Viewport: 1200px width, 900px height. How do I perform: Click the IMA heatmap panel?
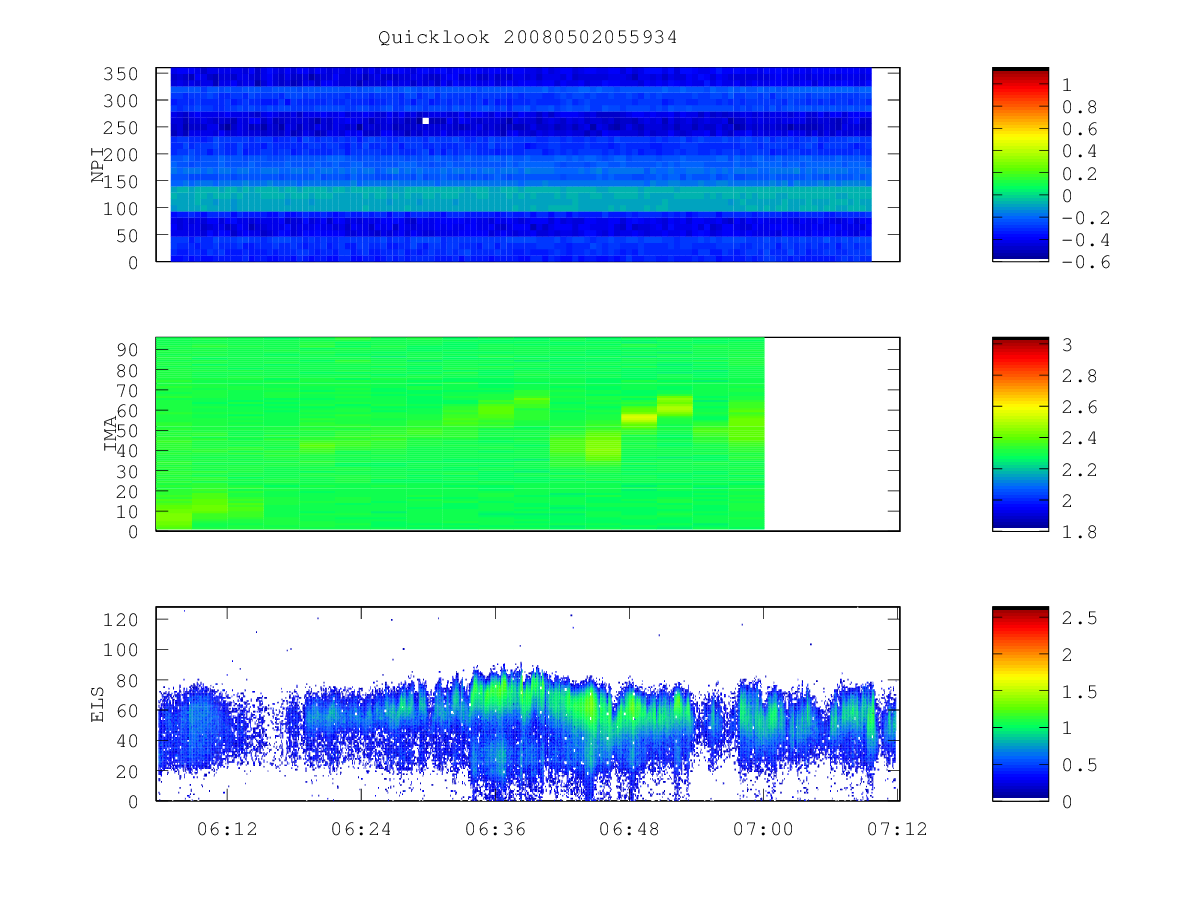[528, 434]
